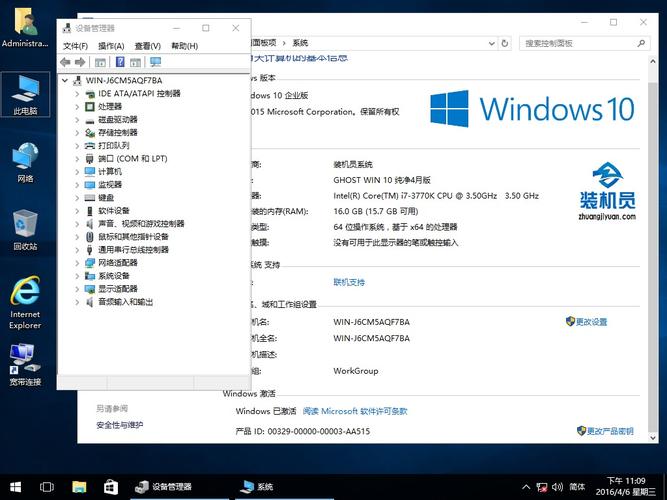
Task: Expand the 音频输入和输出 node
Action: coord(77,302)
